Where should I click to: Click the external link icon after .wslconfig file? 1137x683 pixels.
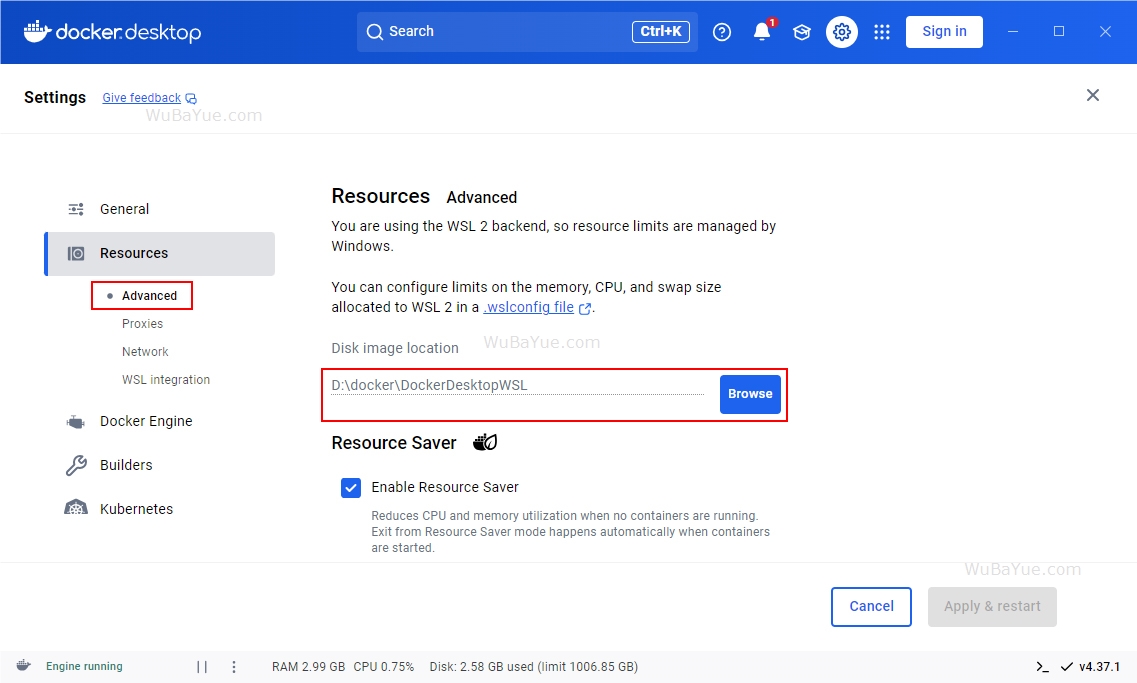coord(584,308)
